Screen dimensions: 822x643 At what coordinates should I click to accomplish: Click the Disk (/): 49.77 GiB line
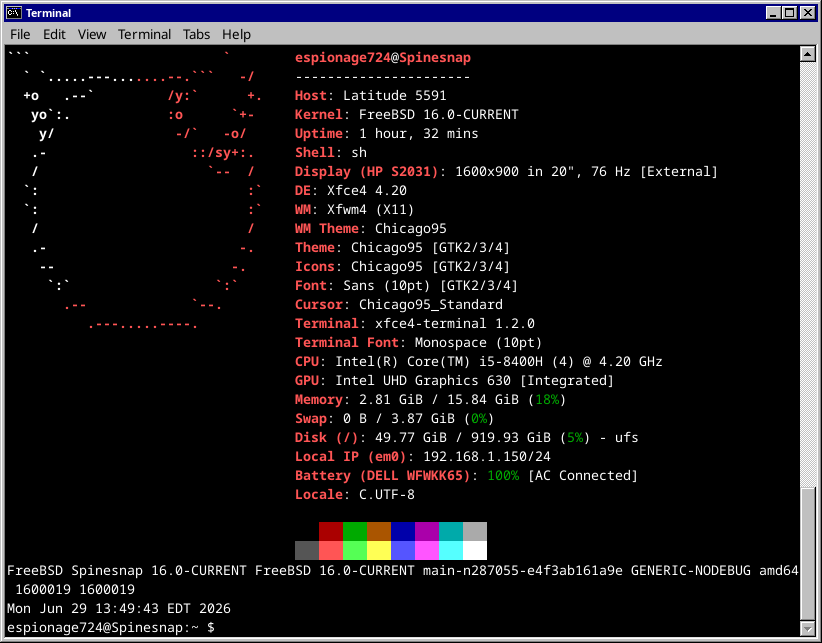pos(467,438)
